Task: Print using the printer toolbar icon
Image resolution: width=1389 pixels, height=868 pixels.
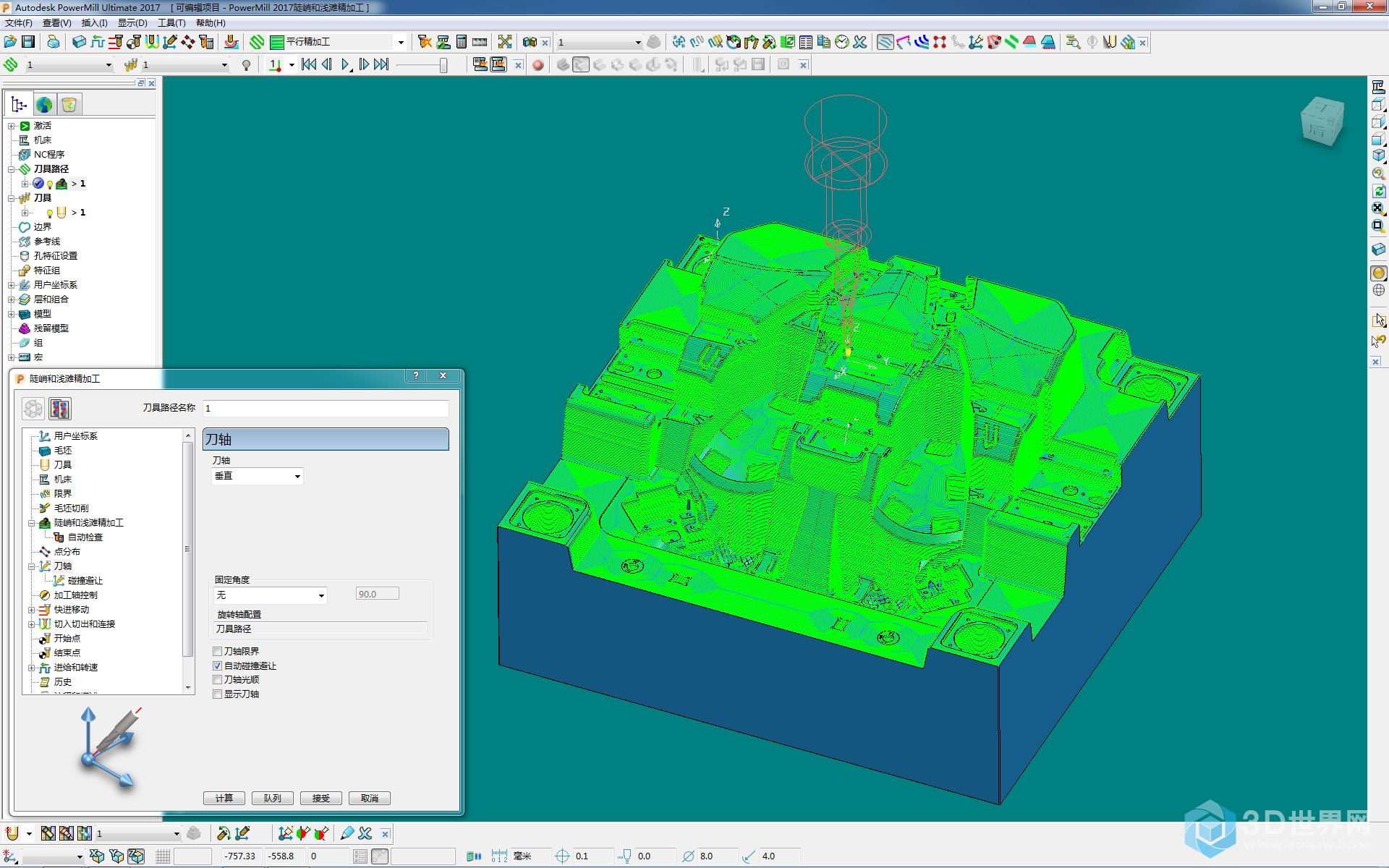Action: click(x=54, y=42)
